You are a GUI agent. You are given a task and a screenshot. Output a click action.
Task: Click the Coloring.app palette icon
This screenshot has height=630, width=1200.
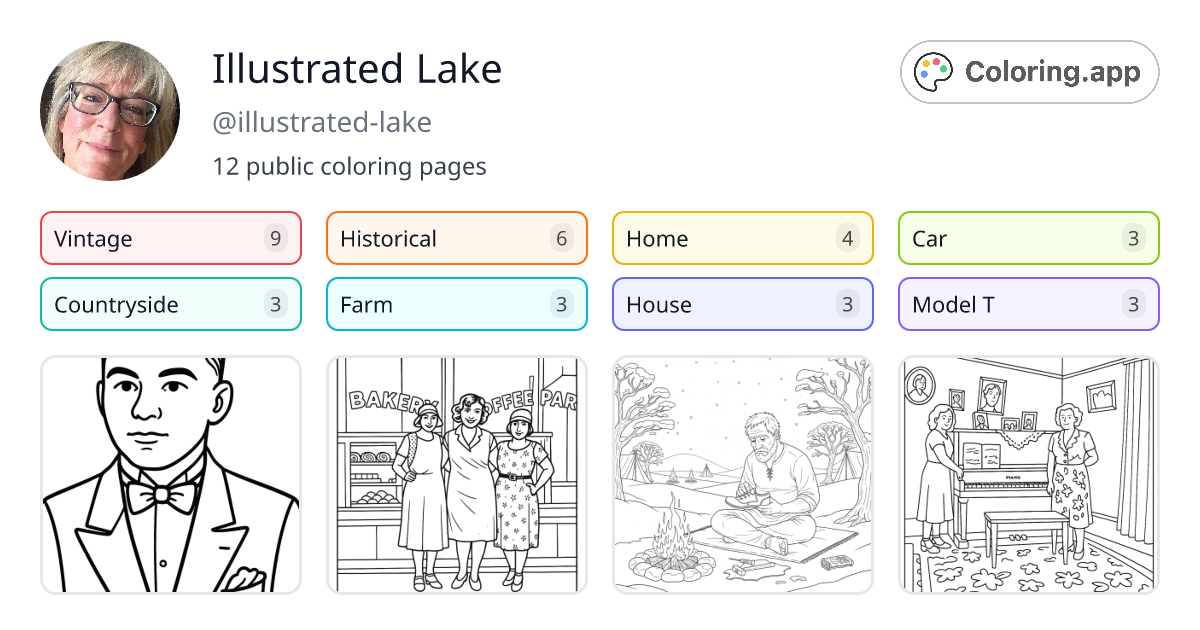click(x=933, y=71)
